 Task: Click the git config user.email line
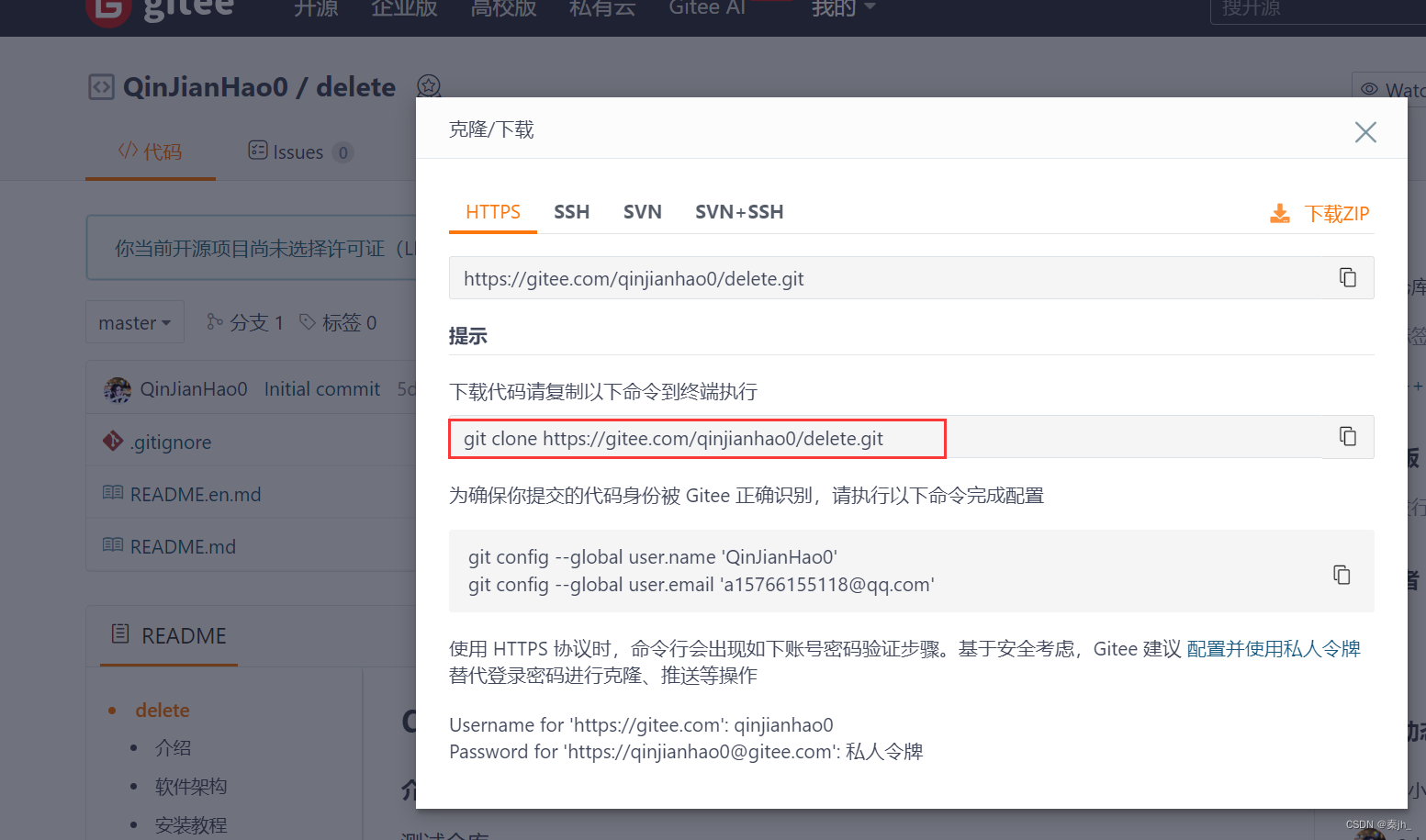702,585
